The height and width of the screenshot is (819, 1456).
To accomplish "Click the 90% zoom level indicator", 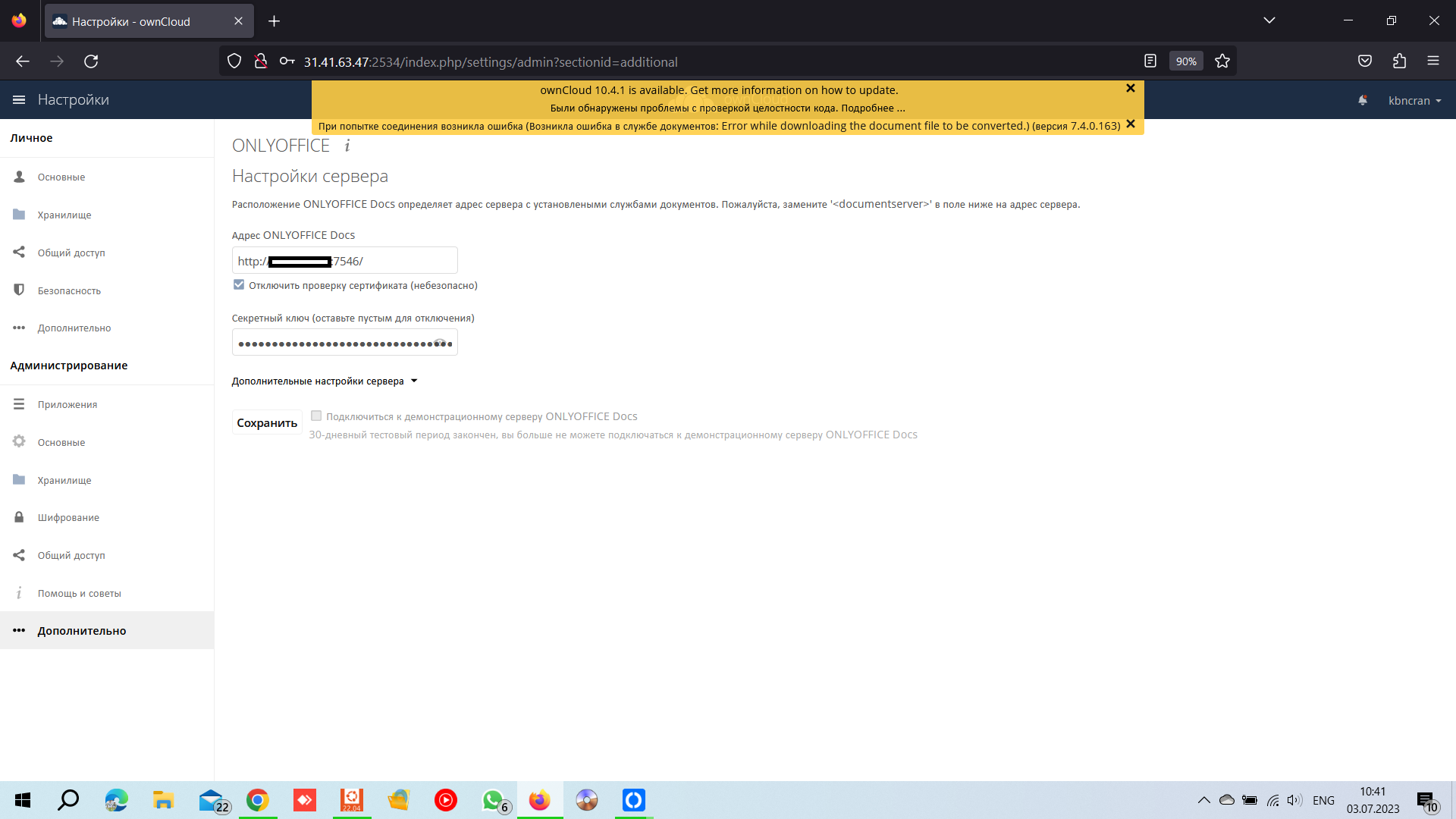I will (1186, 61).
